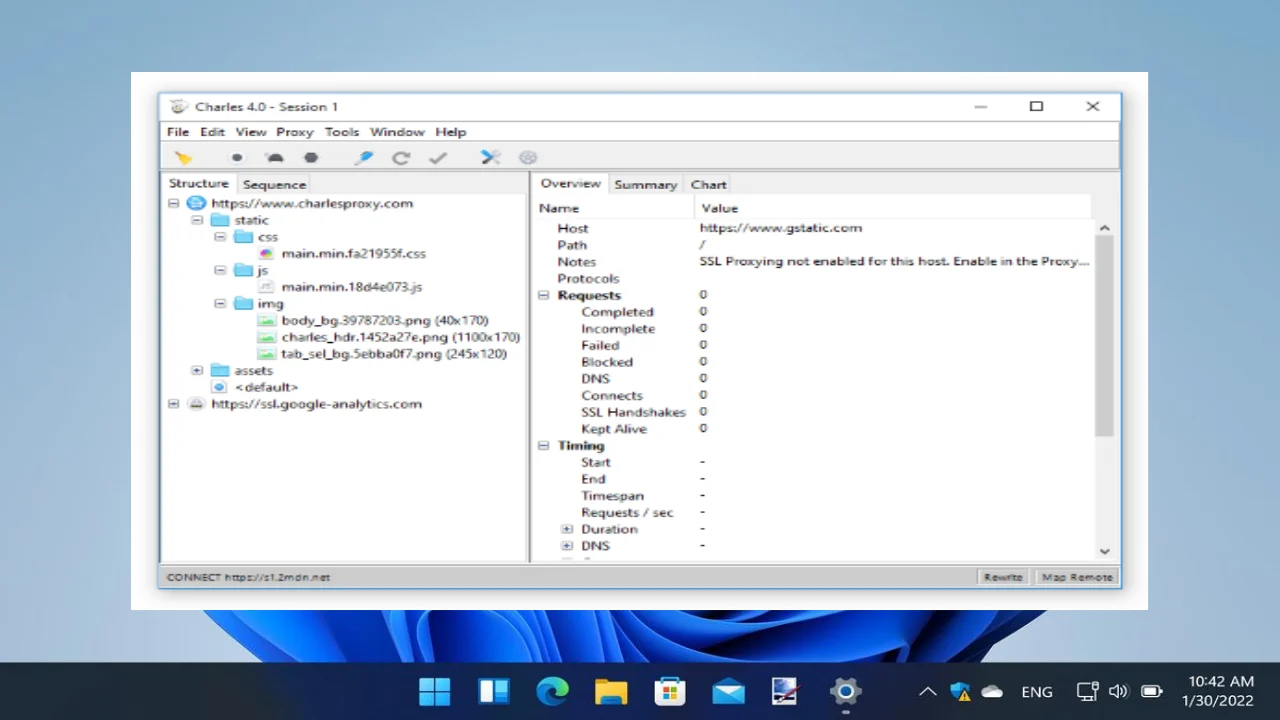This screenshot has width=1280, height=720.
Task: Expand the assets folder node
Action: (x=197, y=370)
